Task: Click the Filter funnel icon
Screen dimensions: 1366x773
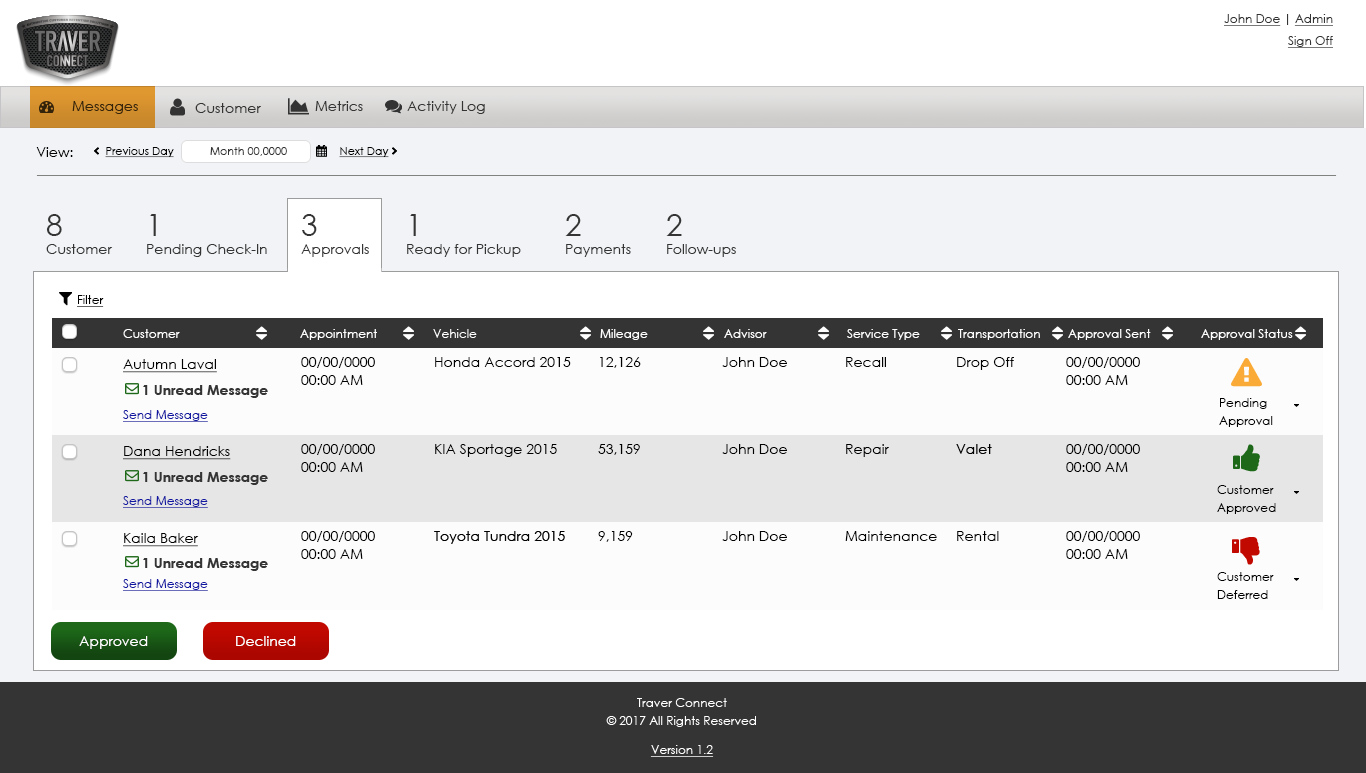Action: (65, 299)
